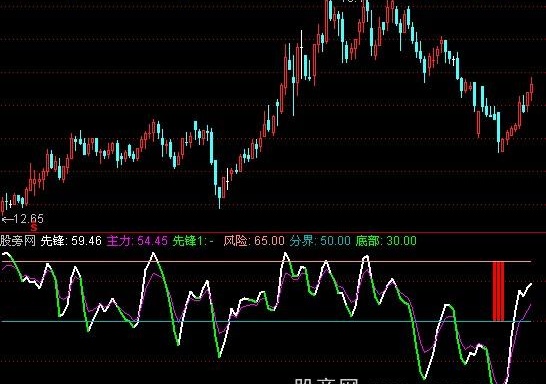Click the 风险: 65.00 indicator value

click(254, 241)
